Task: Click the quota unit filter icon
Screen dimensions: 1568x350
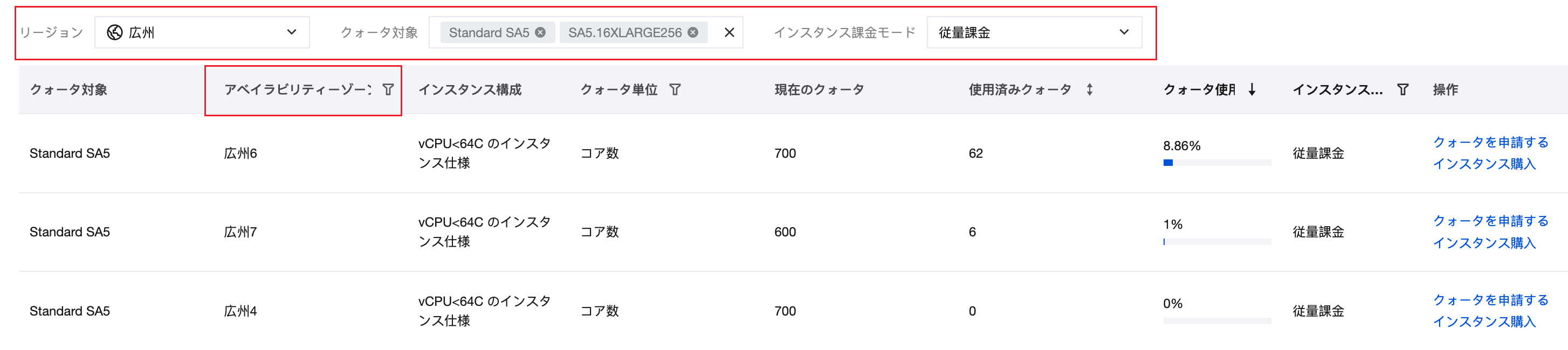Action: tap(675, 90)
